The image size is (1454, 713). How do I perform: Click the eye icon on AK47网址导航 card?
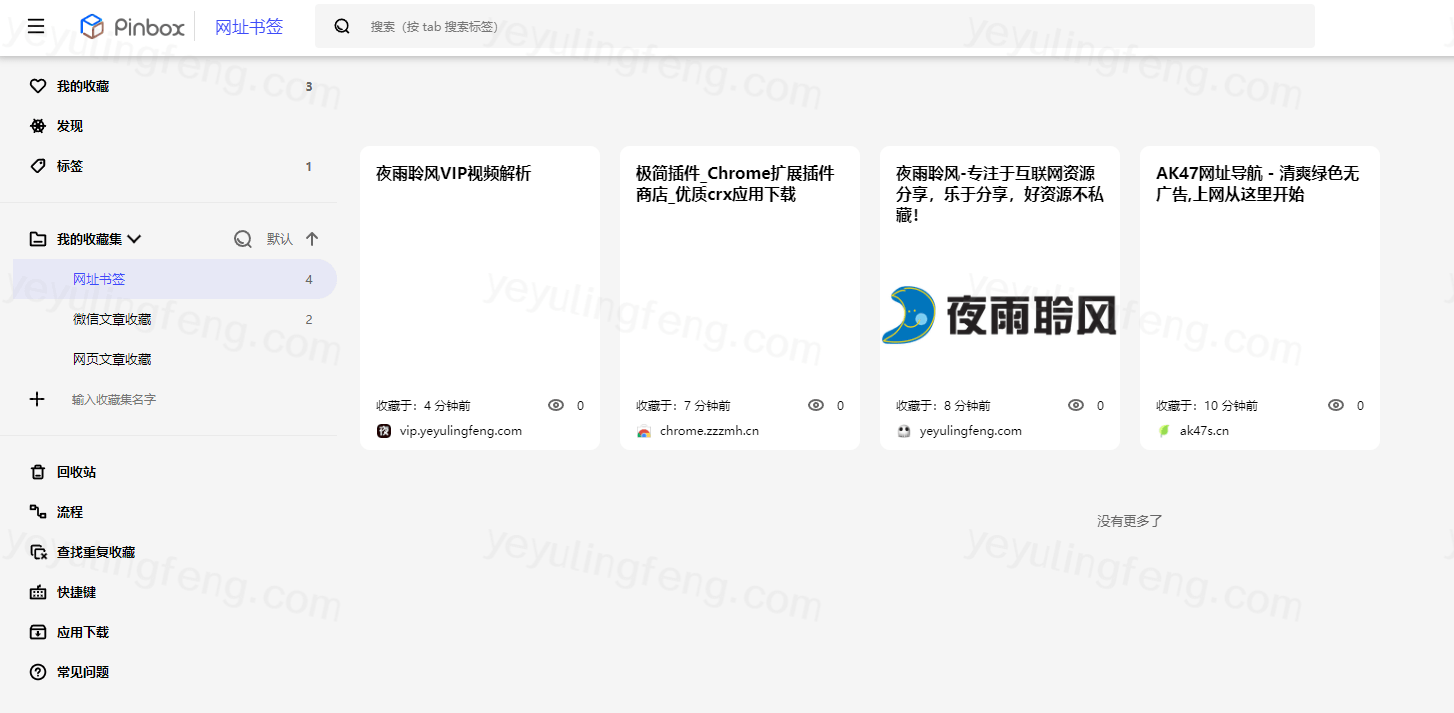coord(1336,405)
